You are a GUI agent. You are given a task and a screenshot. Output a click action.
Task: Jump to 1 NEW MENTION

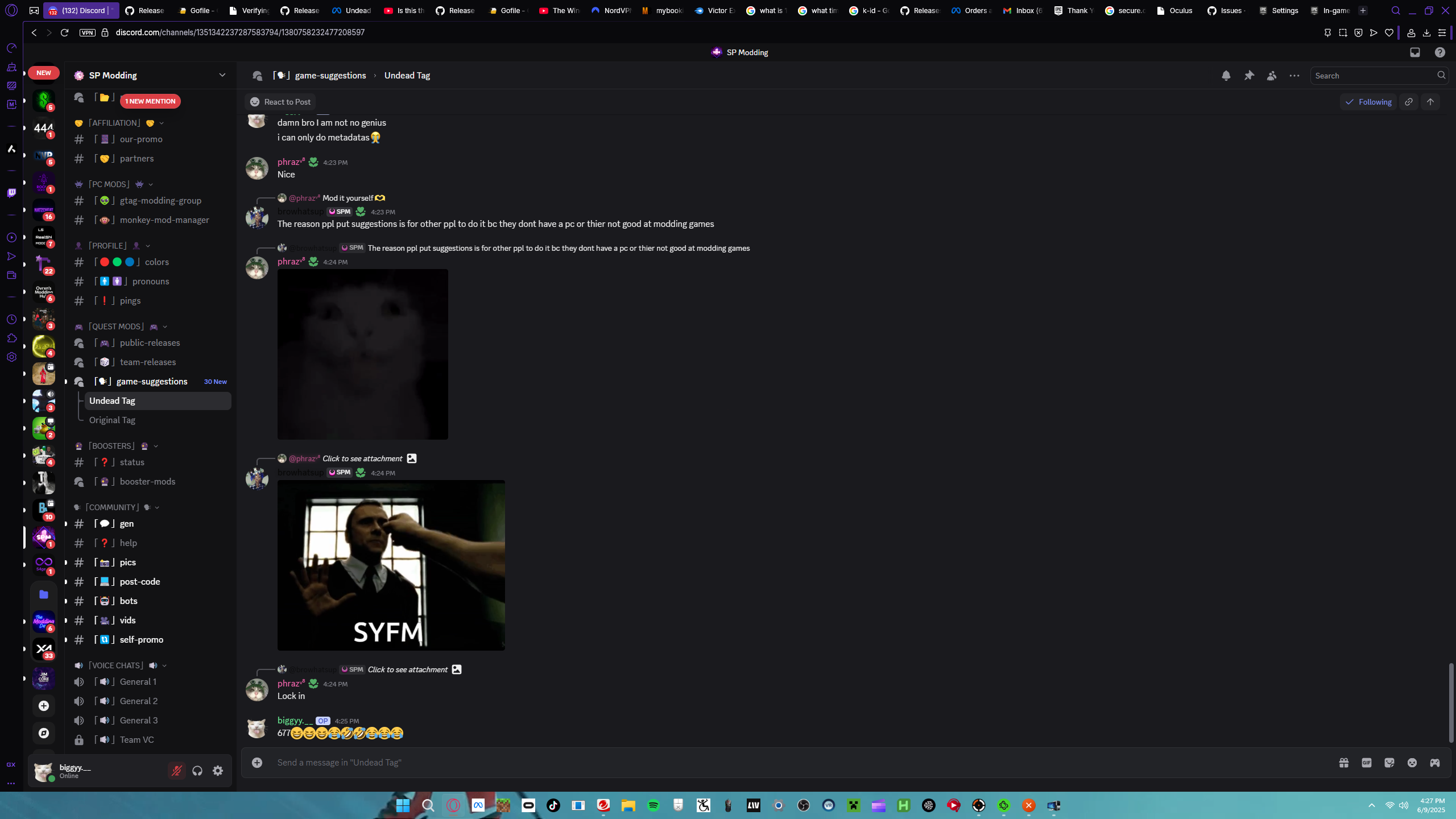pos(150,101)
